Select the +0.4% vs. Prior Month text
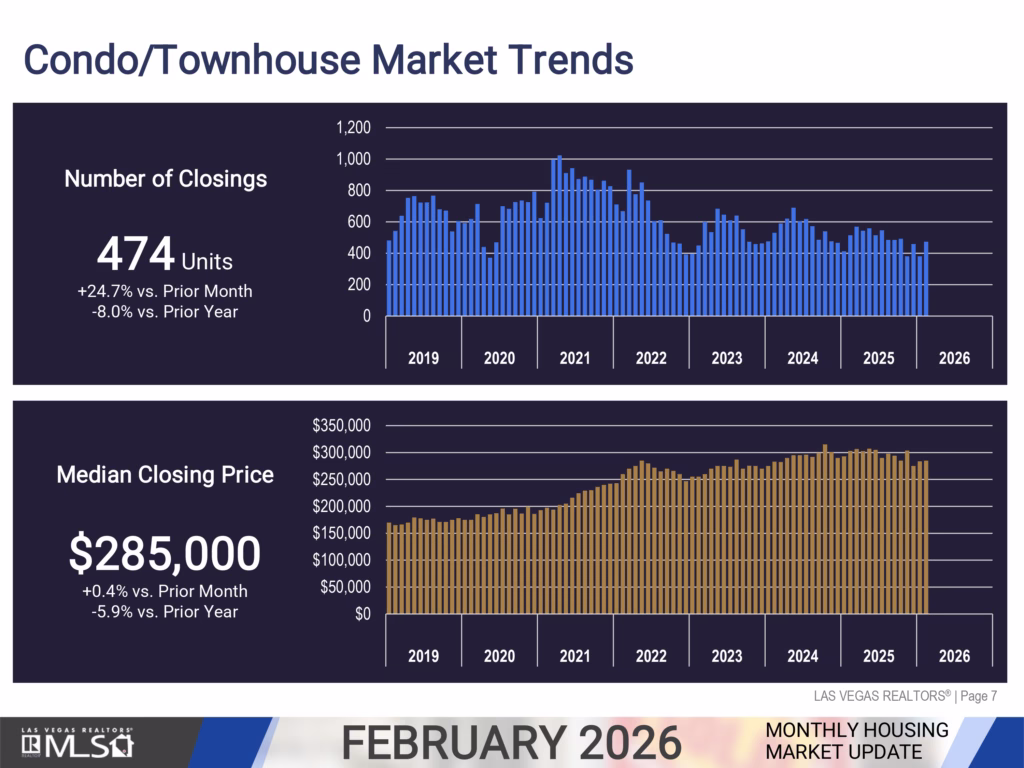The height and width of the screenshot is (768, 1024). tap(165, 591)
